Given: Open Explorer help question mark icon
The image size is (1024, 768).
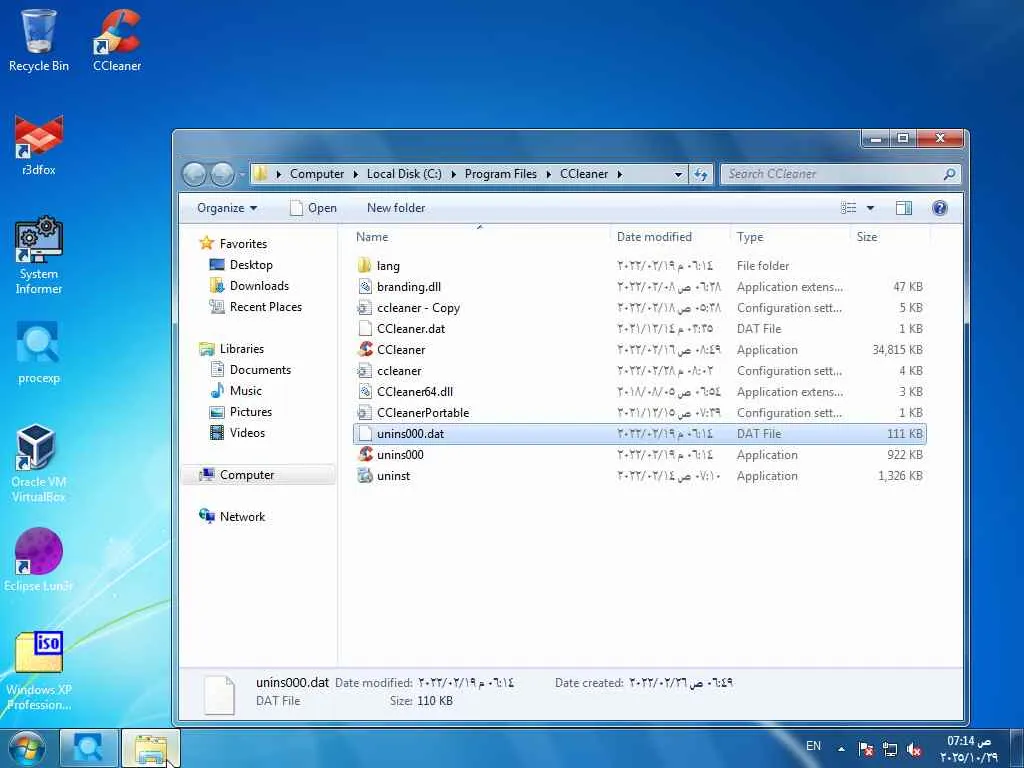Looking at the screenshot, I should pyautogui.click(x=939, y=208).
